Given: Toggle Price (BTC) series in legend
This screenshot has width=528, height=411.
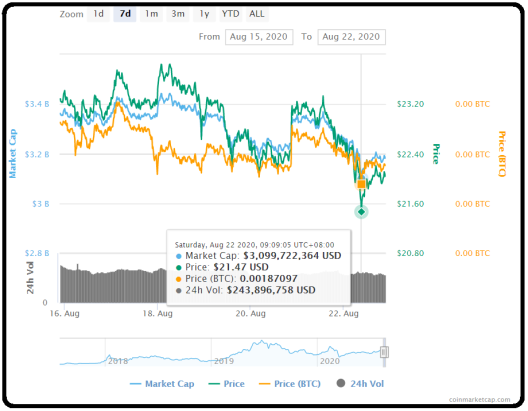Looking at the screenshot, I should pyautogui.click(x=290, y=384).
